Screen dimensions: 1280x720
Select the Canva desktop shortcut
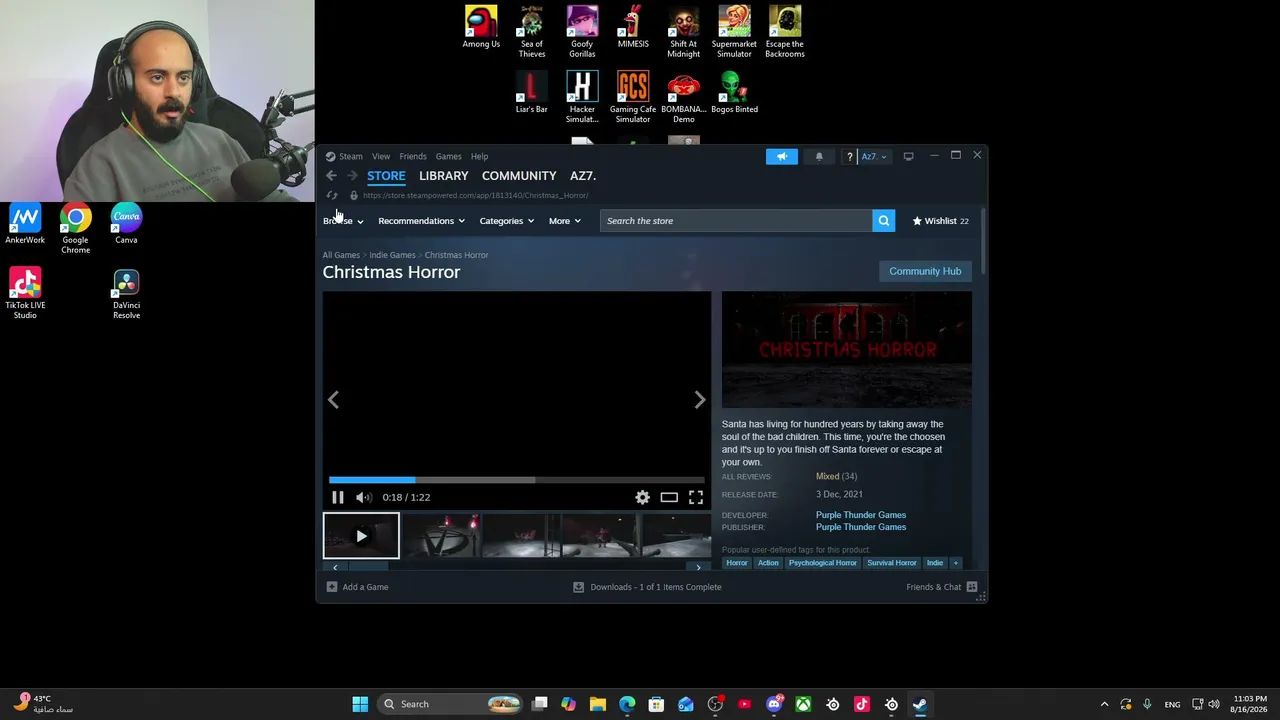tap(126, 224)
